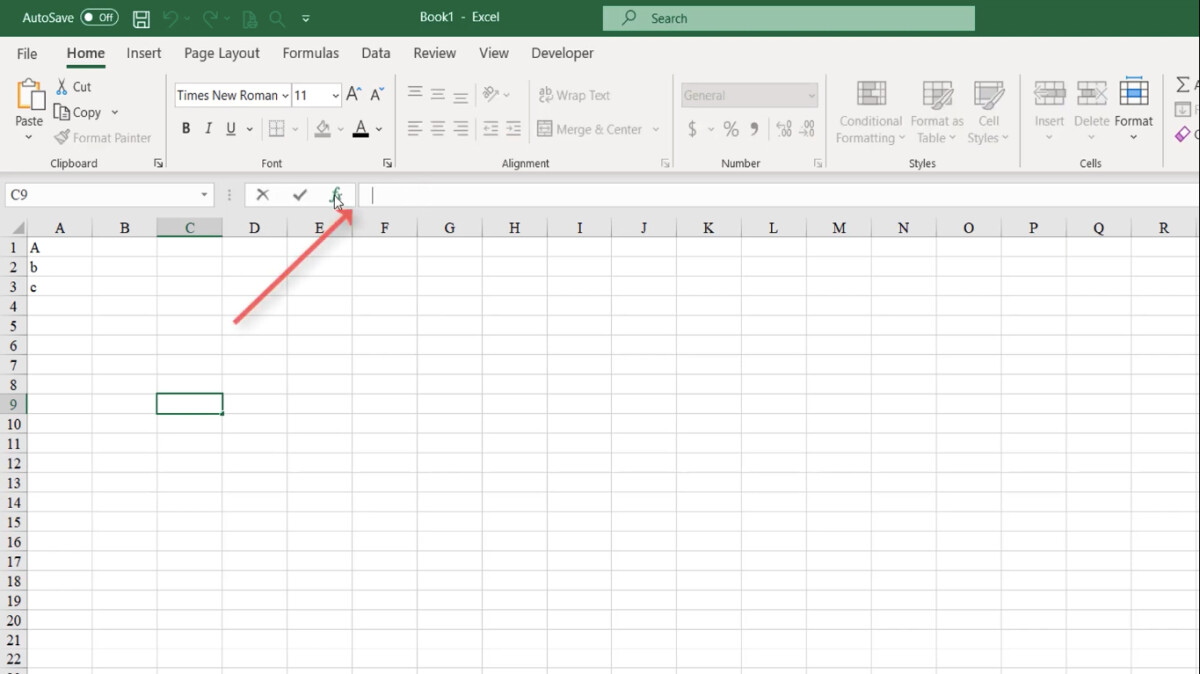Expand the Merge & Center options

(x=655, y=129)
